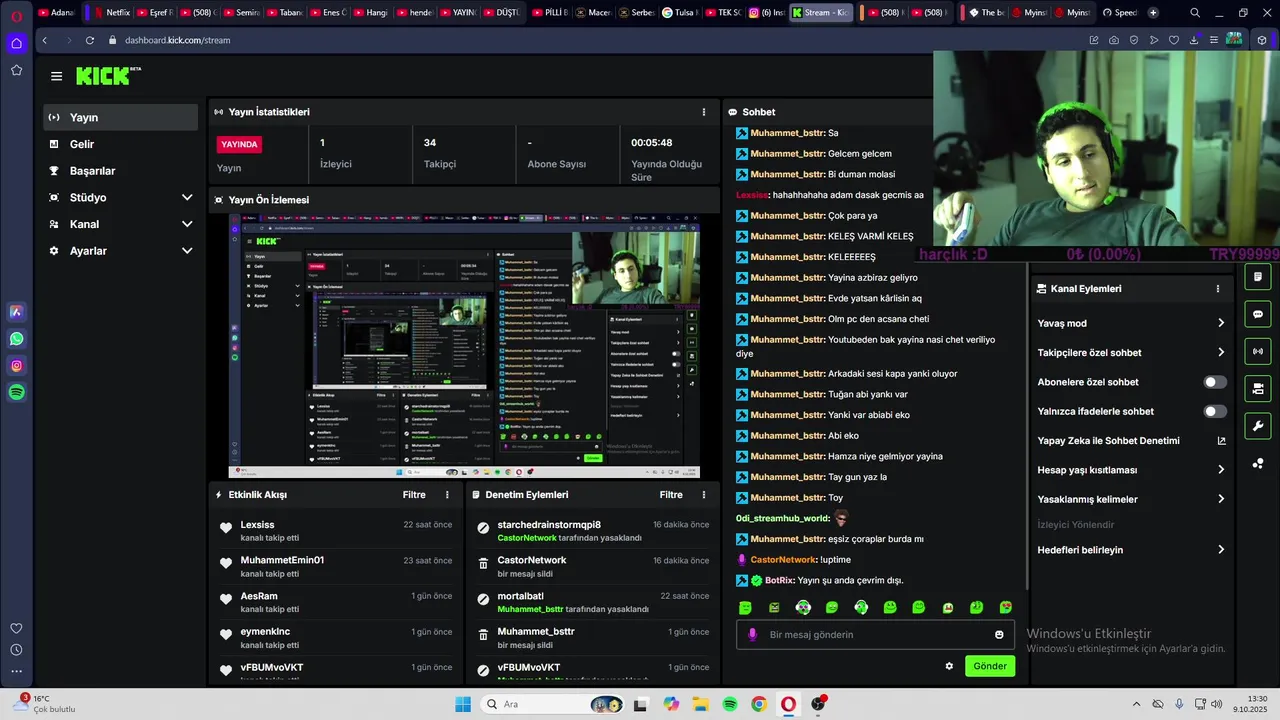Open Filtre in Denetim Eylemleri panel
This screenshot has width=1280, height=720.
[x=671, y=495]
